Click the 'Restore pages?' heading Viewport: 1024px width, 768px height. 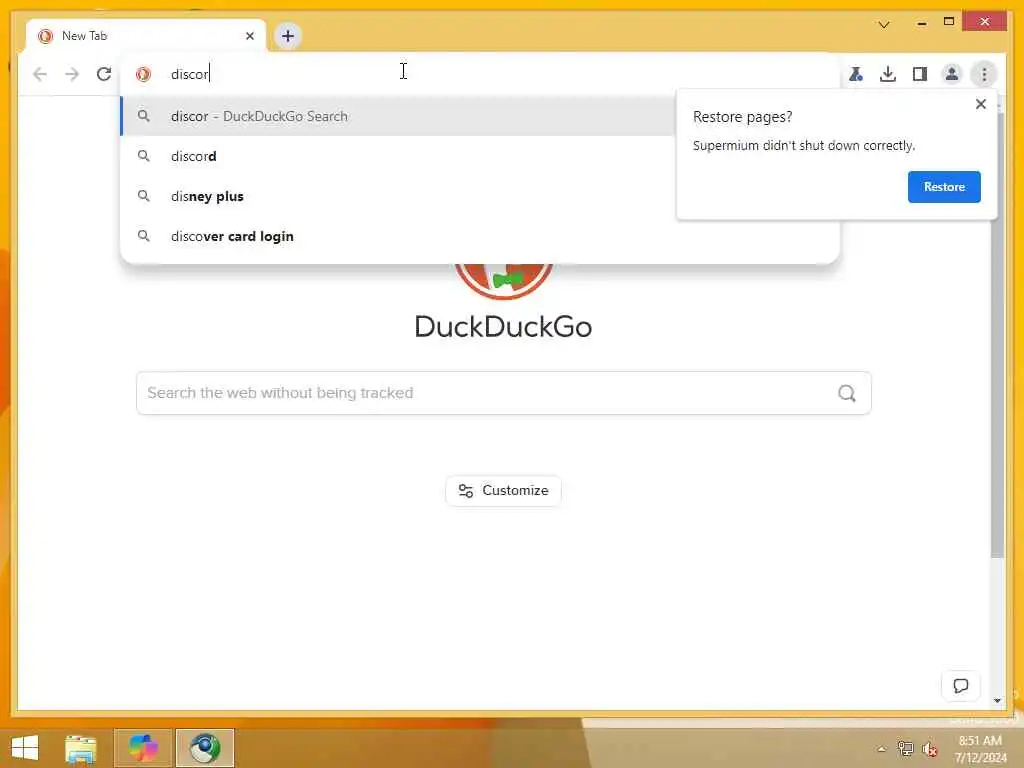(x=742, y=117)
